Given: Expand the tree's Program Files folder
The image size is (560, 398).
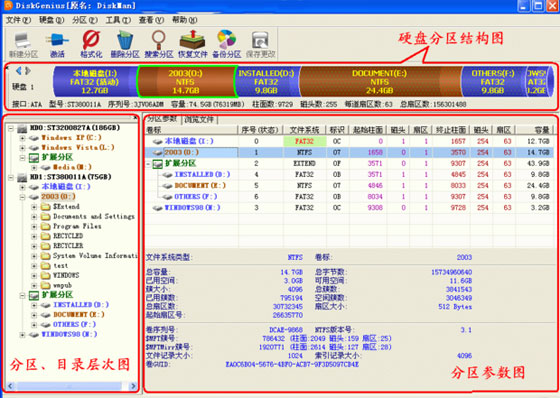Looking at the screenshot, I should (34, 227).
